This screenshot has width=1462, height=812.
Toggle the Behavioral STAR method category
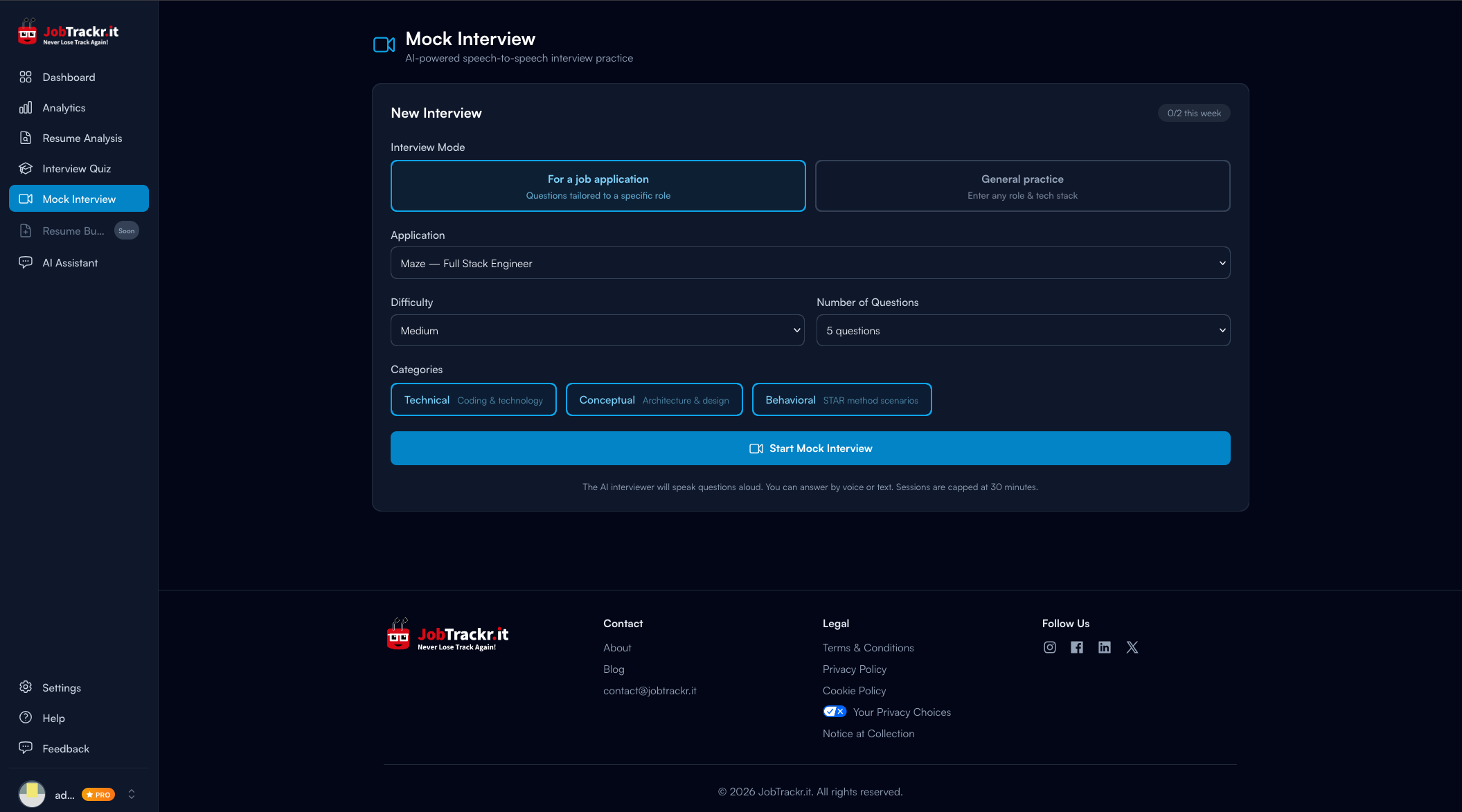coord(841,399)
